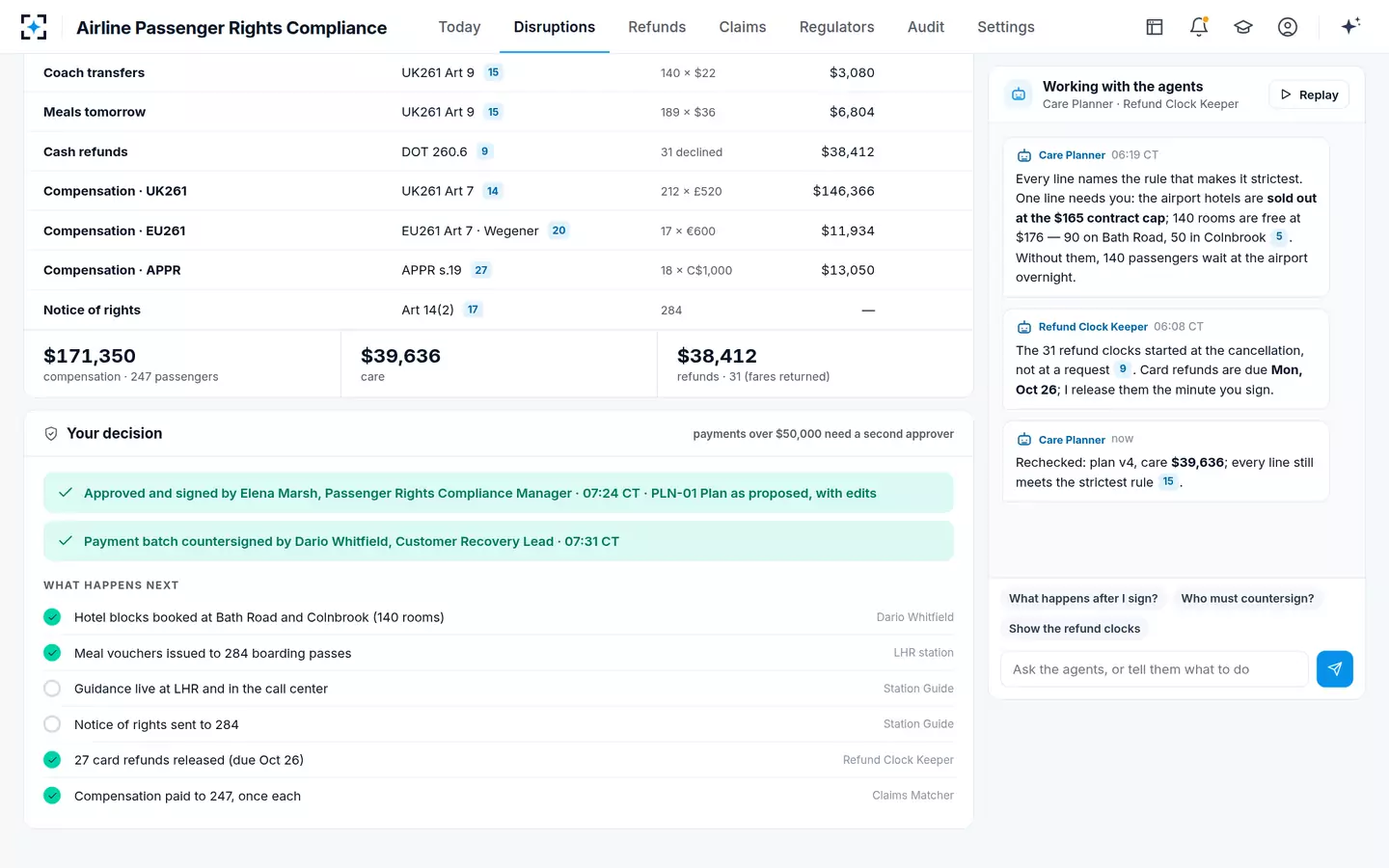The height and width of the screenshot is (868, 1389).
Task: Switch to the Today tab
Action: (x=459, y=27)
